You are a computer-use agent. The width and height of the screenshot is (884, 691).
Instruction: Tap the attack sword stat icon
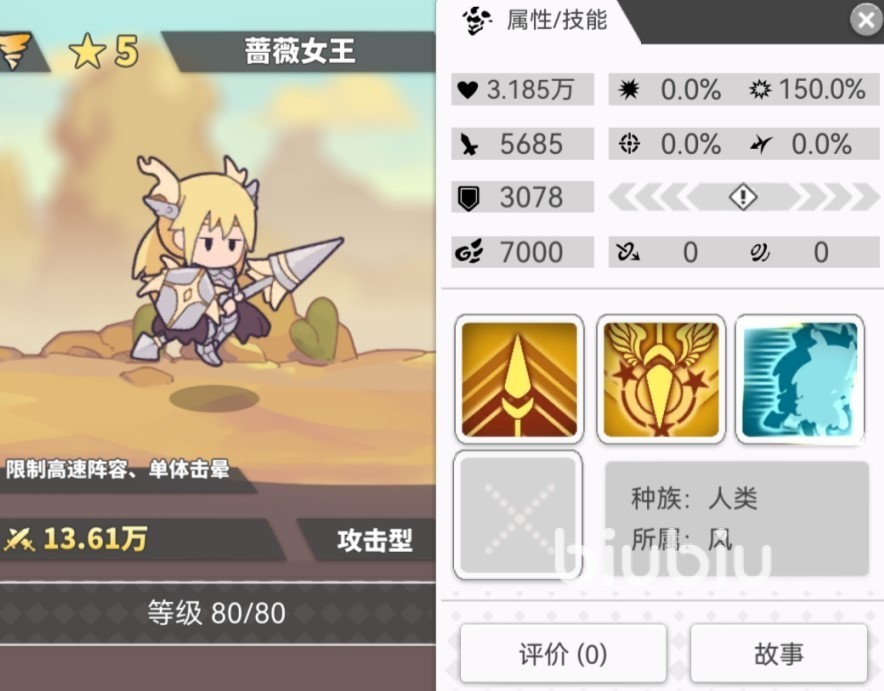tap(468, 144)
